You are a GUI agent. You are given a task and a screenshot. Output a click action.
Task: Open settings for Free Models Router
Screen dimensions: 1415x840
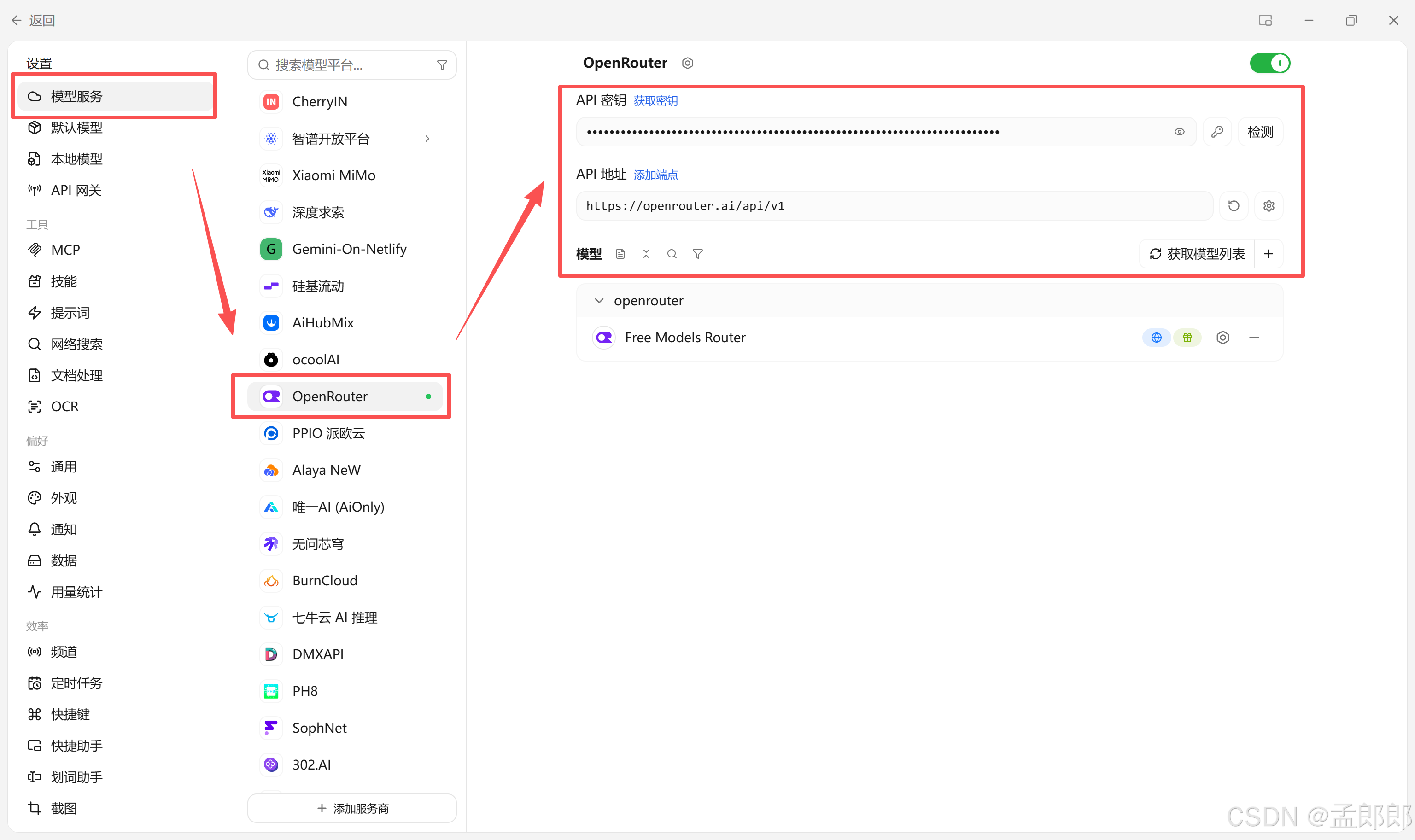tap(1222, 338)
